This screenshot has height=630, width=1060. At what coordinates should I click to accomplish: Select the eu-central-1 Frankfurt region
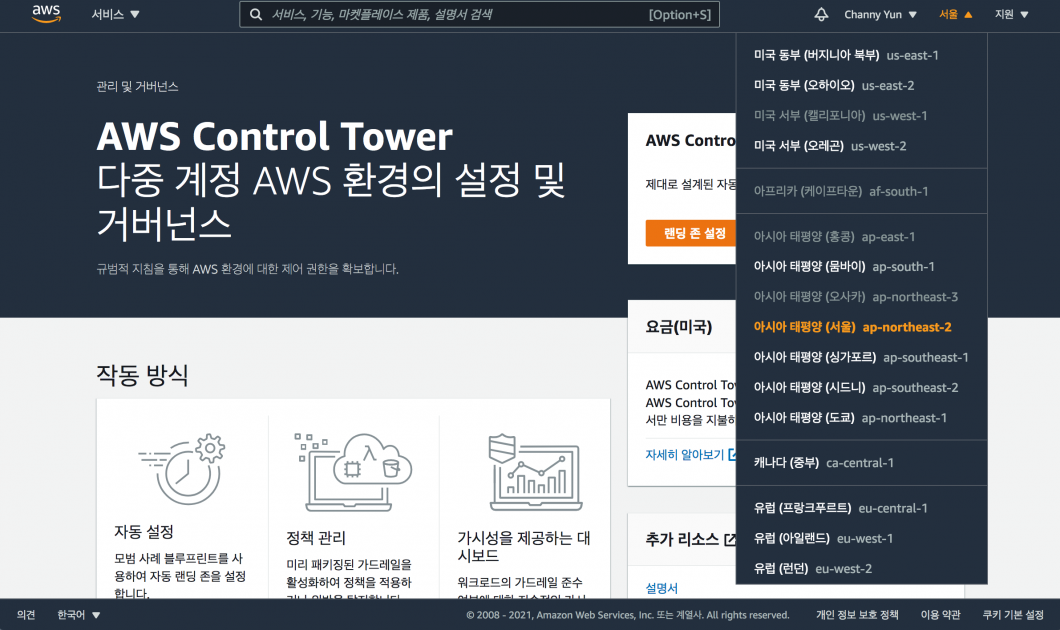coord(841,508)
